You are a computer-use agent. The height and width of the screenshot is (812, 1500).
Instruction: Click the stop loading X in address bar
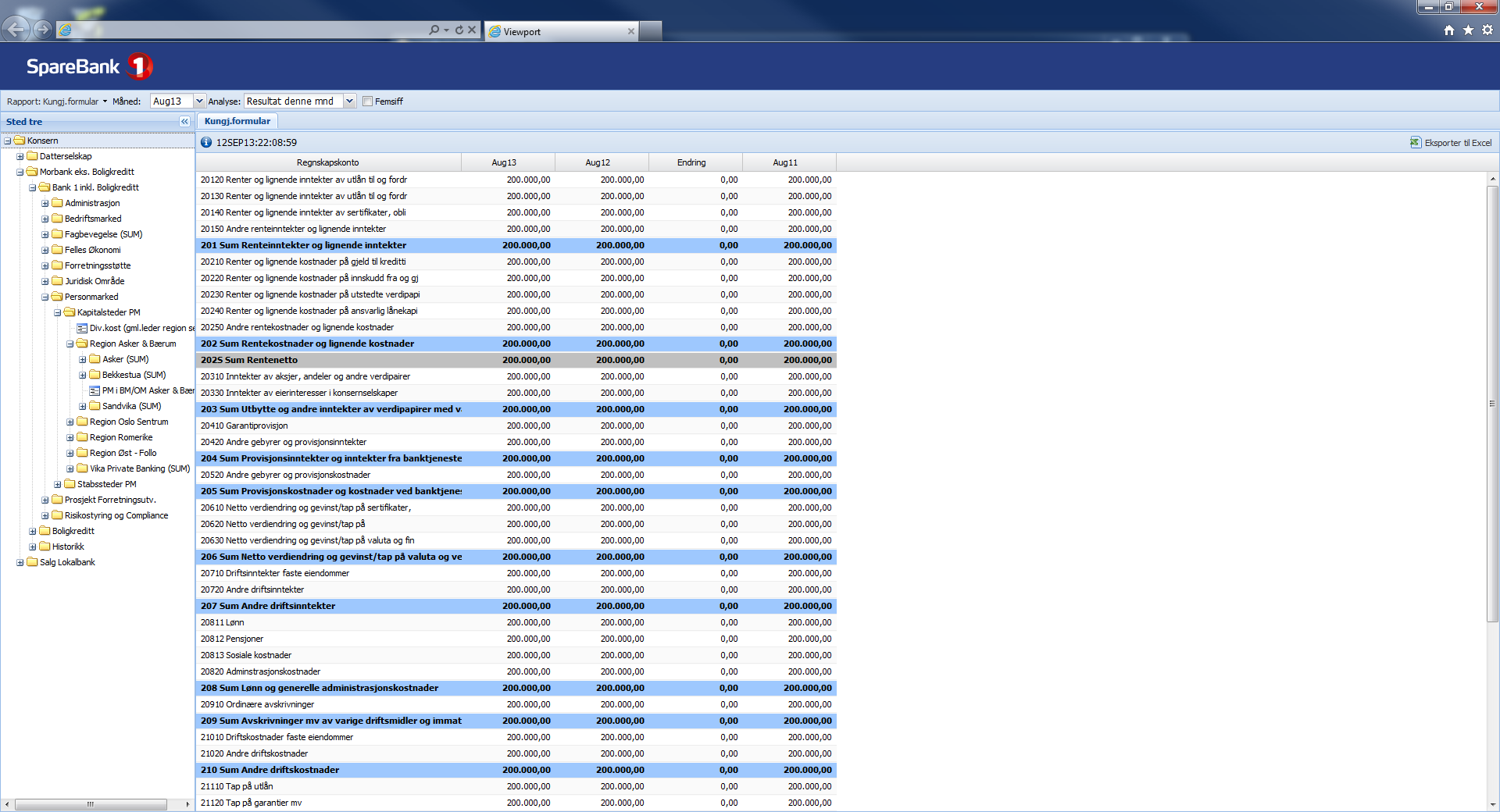472,30
